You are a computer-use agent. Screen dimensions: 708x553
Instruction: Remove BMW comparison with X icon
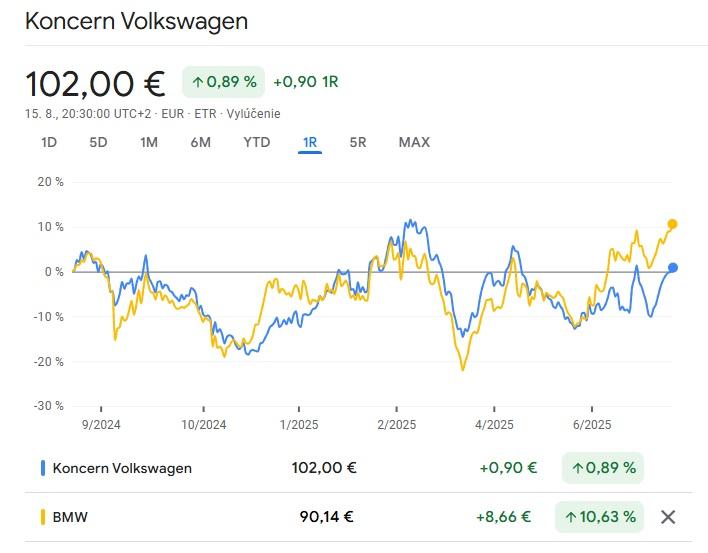click(668, 517)
